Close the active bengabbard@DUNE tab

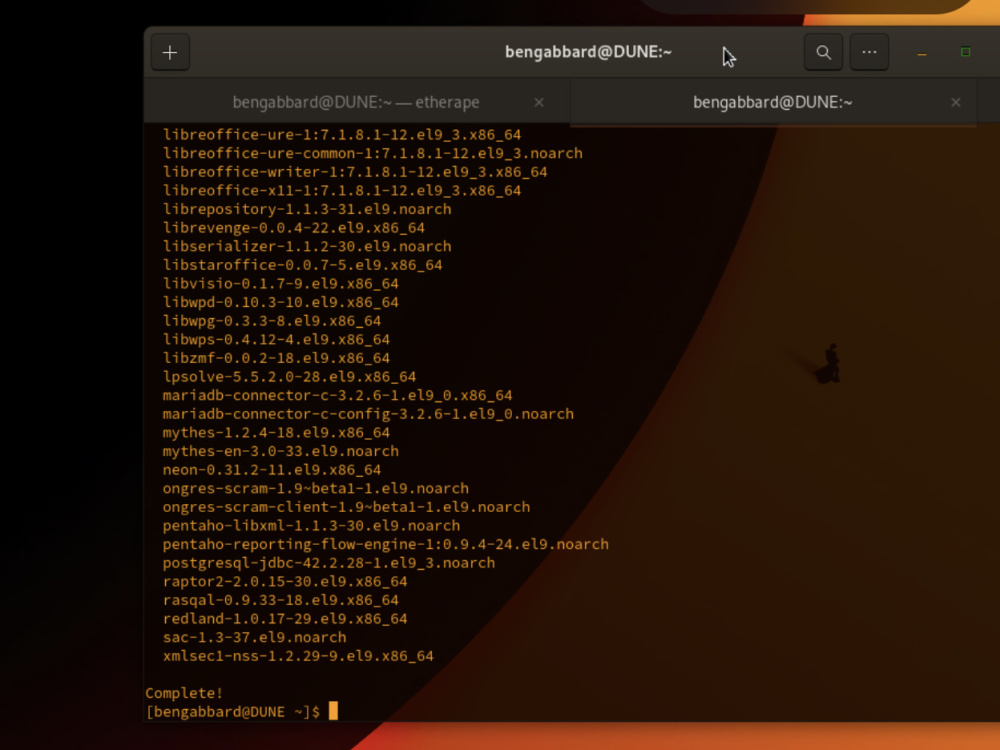coord(956,102)
